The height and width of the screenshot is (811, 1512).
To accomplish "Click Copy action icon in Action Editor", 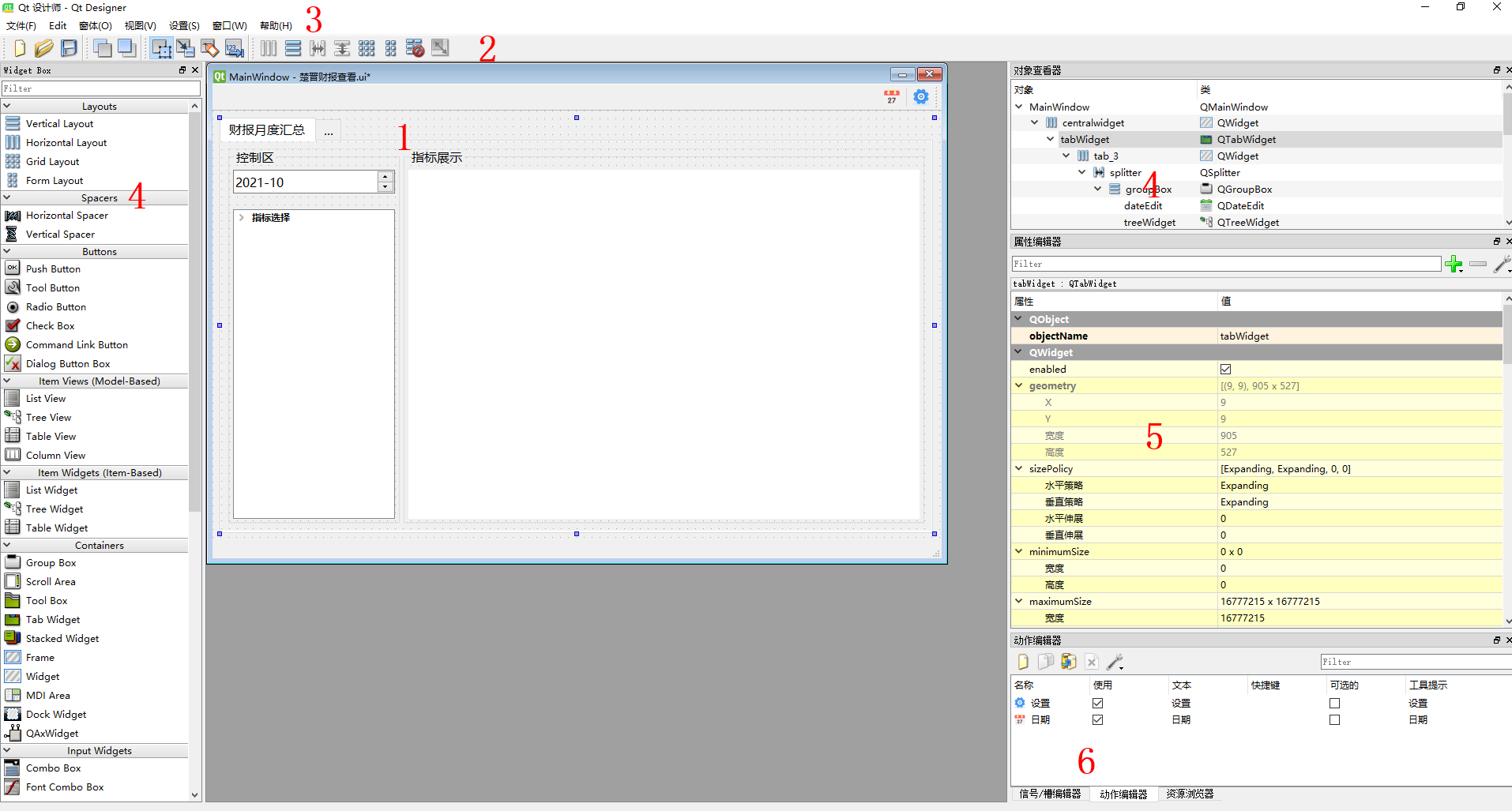I will (1046, 662).
